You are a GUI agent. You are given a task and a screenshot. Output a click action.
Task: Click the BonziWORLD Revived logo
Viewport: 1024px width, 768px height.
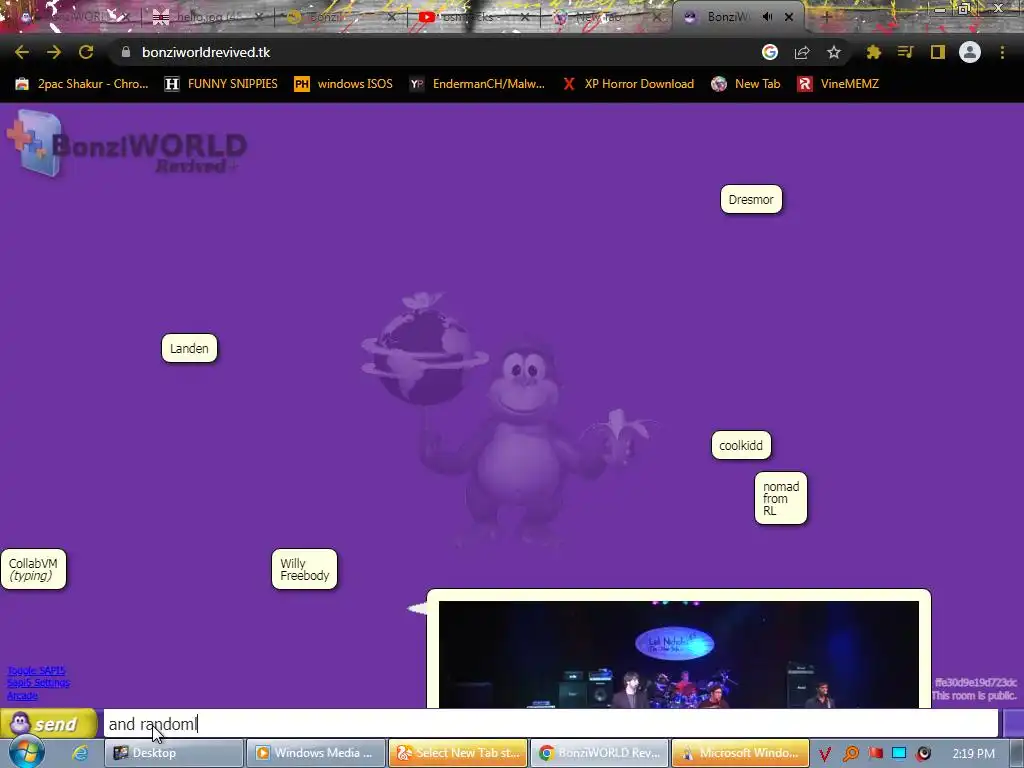coord(127,144)
